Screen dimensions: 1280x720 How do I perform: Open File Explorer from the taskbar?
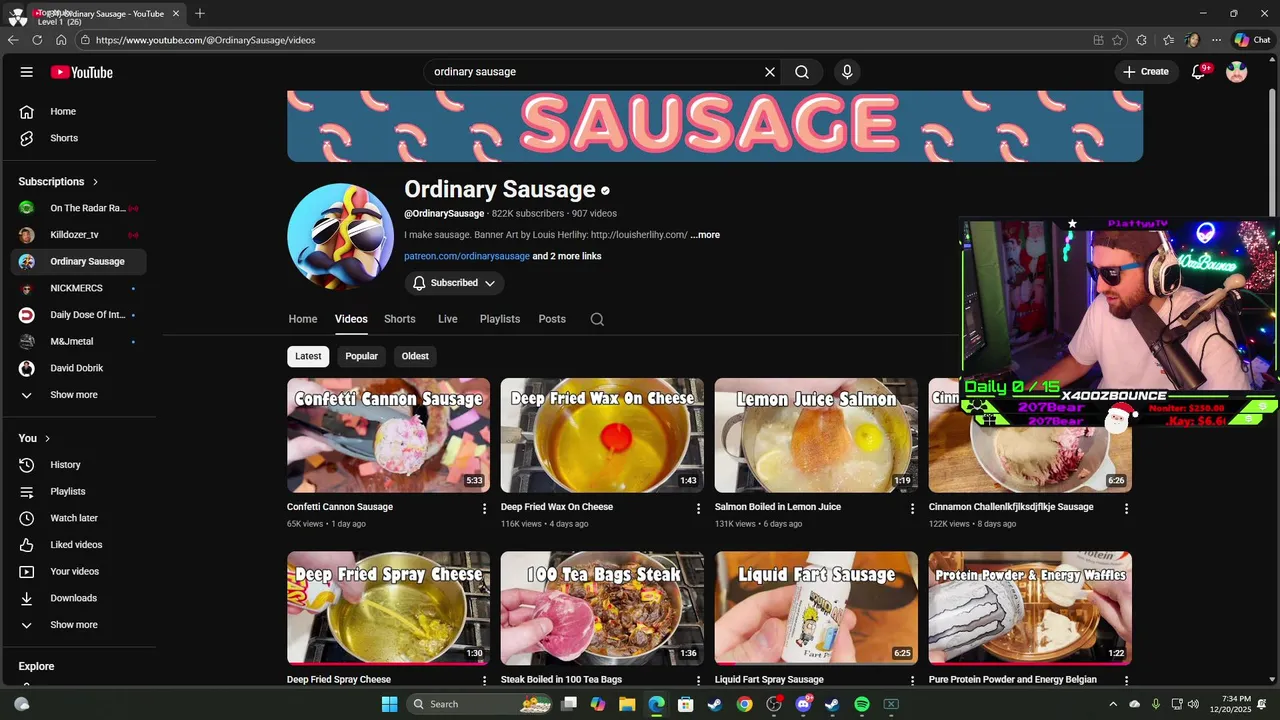627,704
